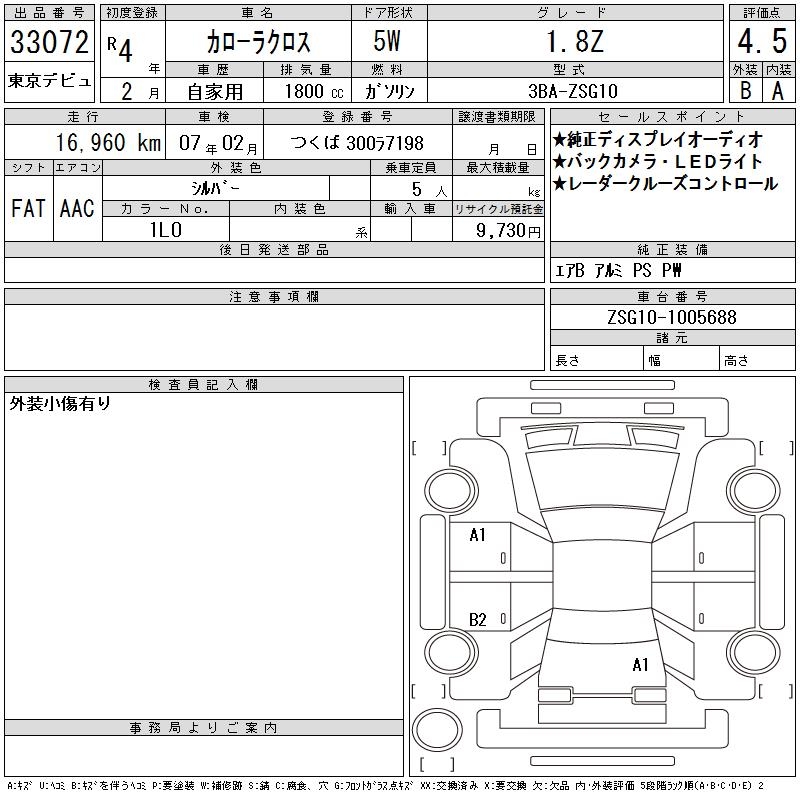Click the mileage 16,960 km
The height and width of the screenshot is (800, 800).
(108, 142)
